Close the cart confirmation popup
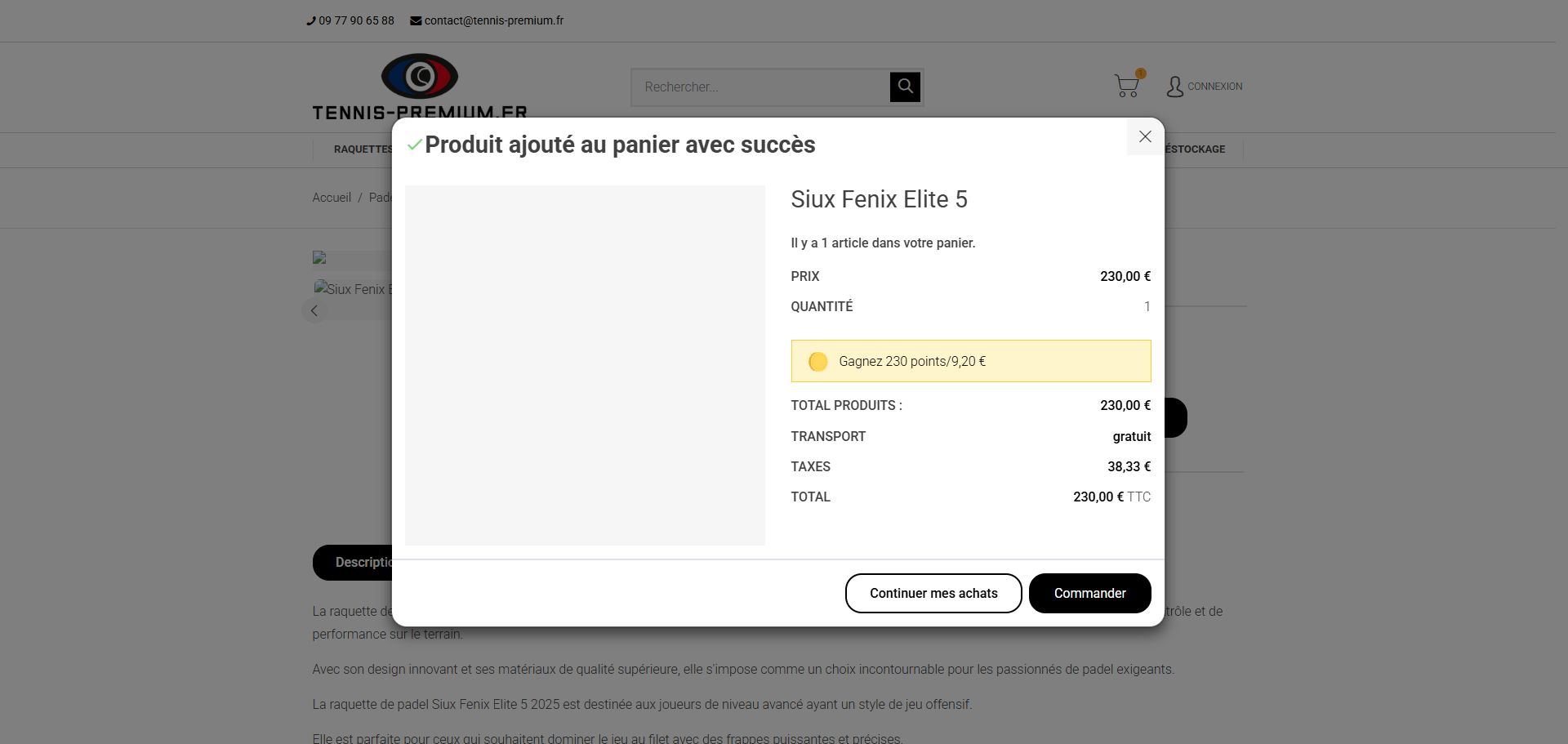Image resolution: width=1568 pixels, height=744 pixels. pos(1145,136)
